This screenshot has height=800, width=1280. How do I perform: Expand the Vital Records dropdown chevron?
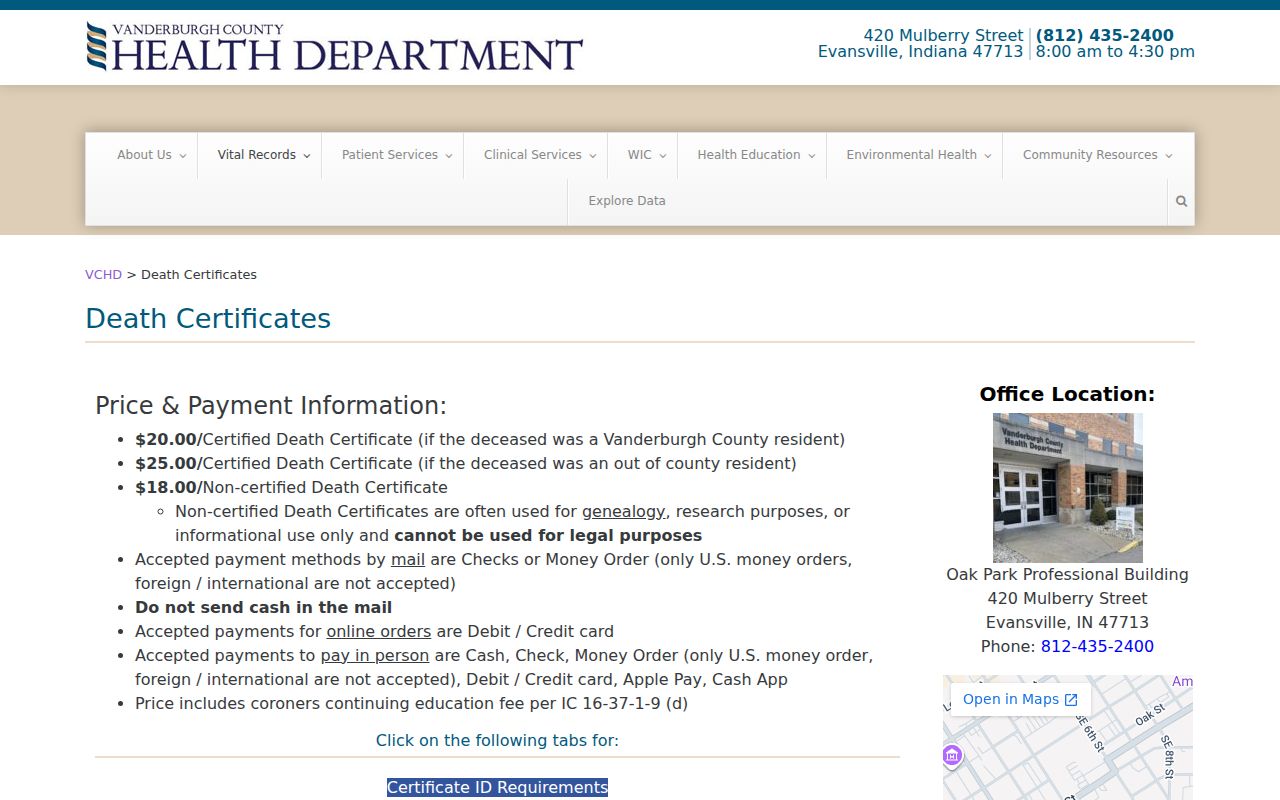click(x=306, y=156)
